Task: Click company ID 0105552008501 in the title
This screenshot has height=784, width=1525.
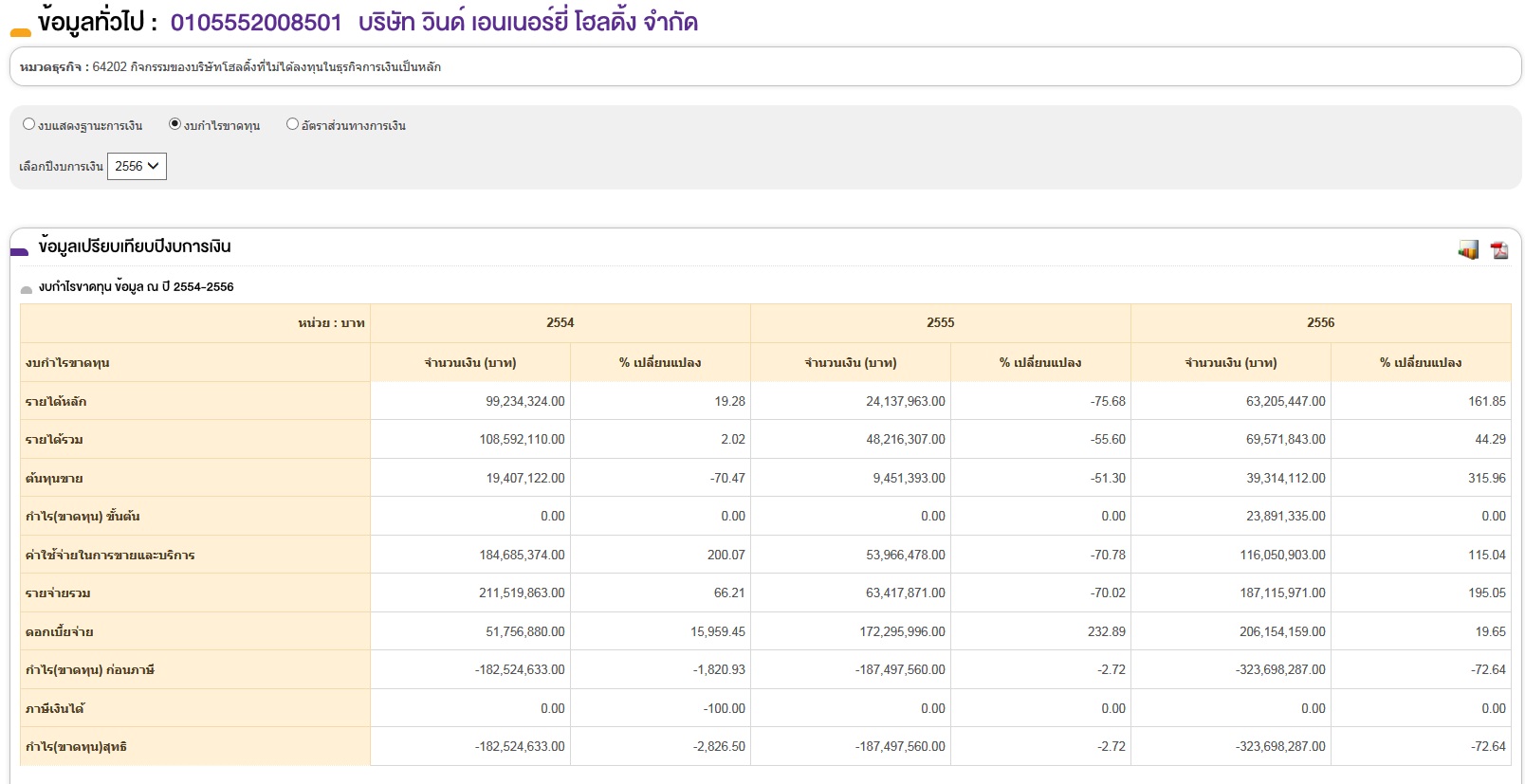Action: [256, 23]
